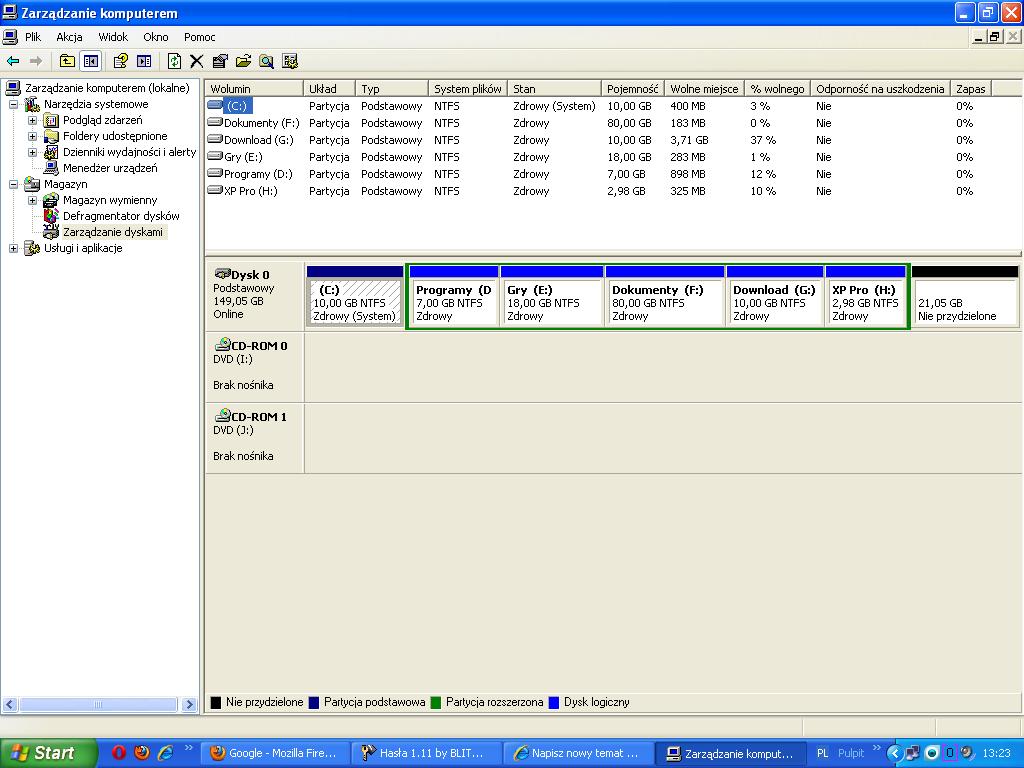Open Properties toolbar icon

pos(220,61)
